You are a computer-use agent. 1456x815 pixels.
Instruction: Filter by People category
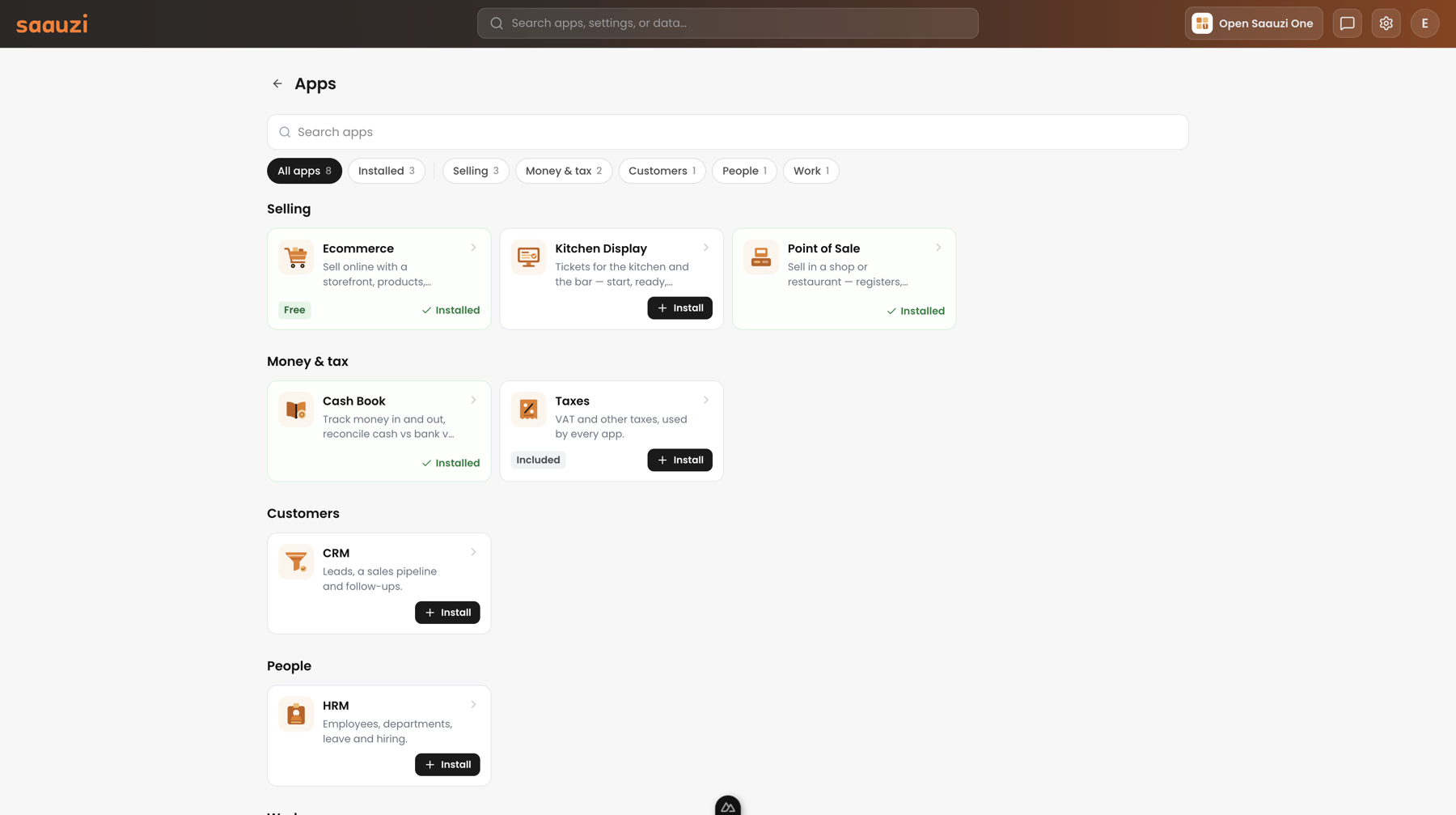(x=744, y=171)
